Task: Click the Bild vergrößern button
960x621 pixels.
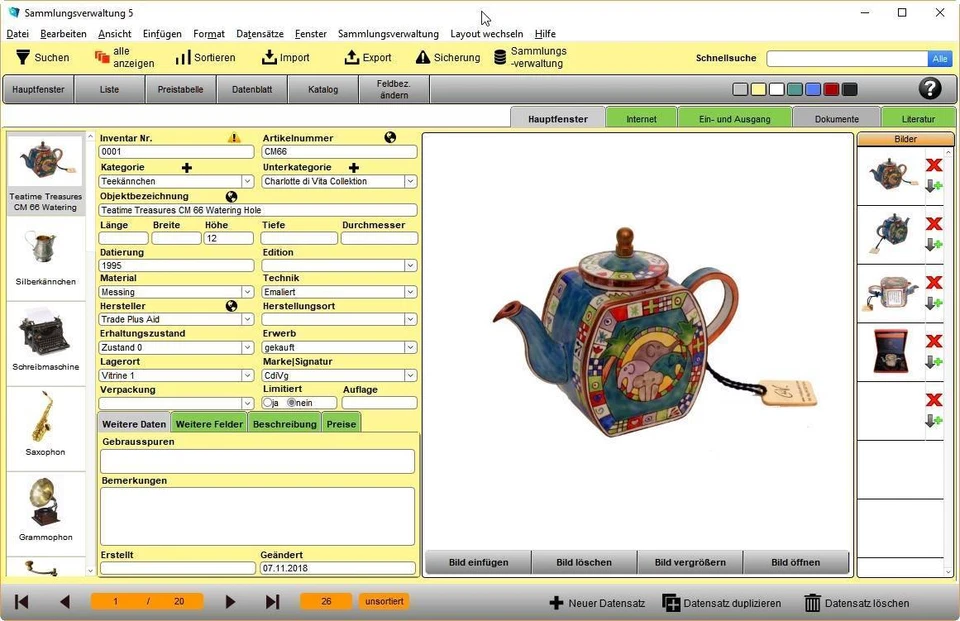Action: [x=690, y=562]
